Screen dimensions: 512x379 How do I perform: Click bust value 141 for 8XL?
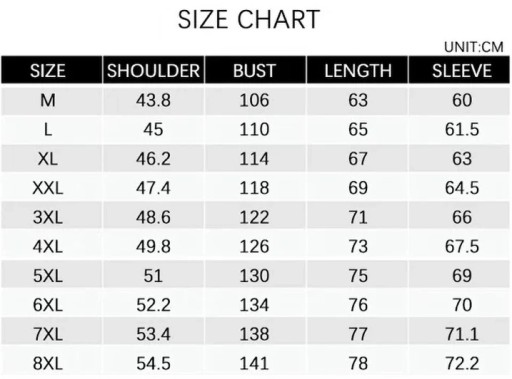coord(254,363)
